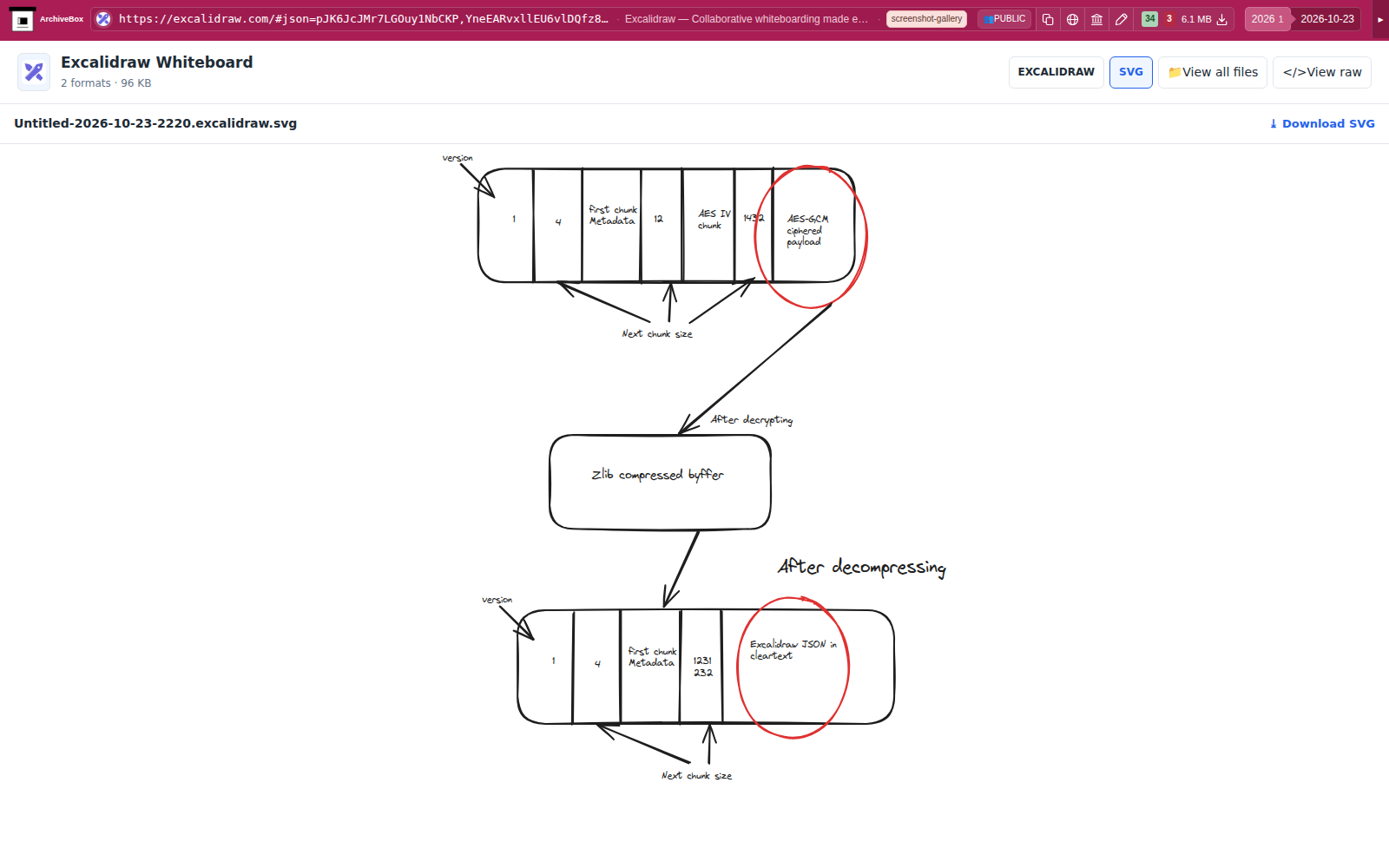1389x868 pixels.
Task: Switch to the SVG format tab
Action: 1131,72
